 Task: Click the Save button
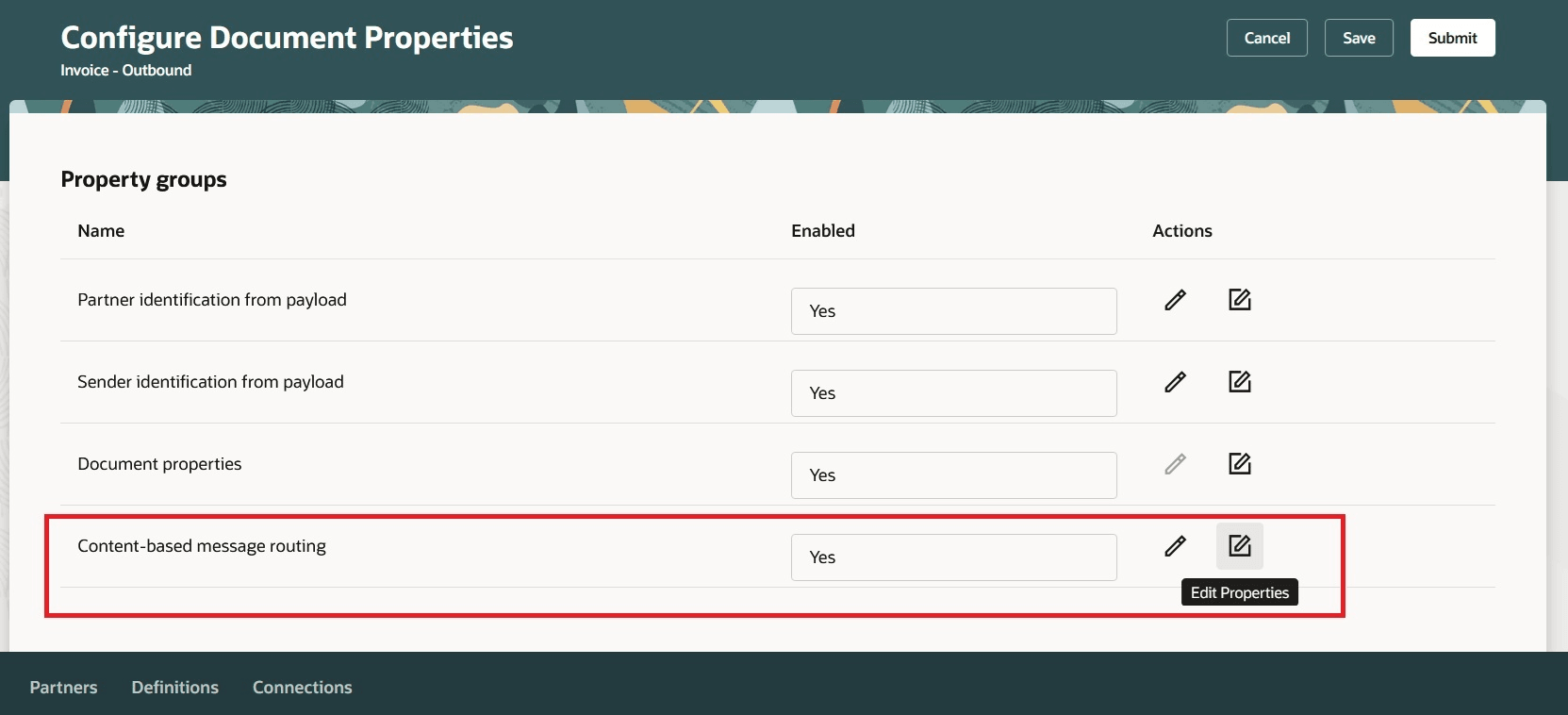point(1358,38)
